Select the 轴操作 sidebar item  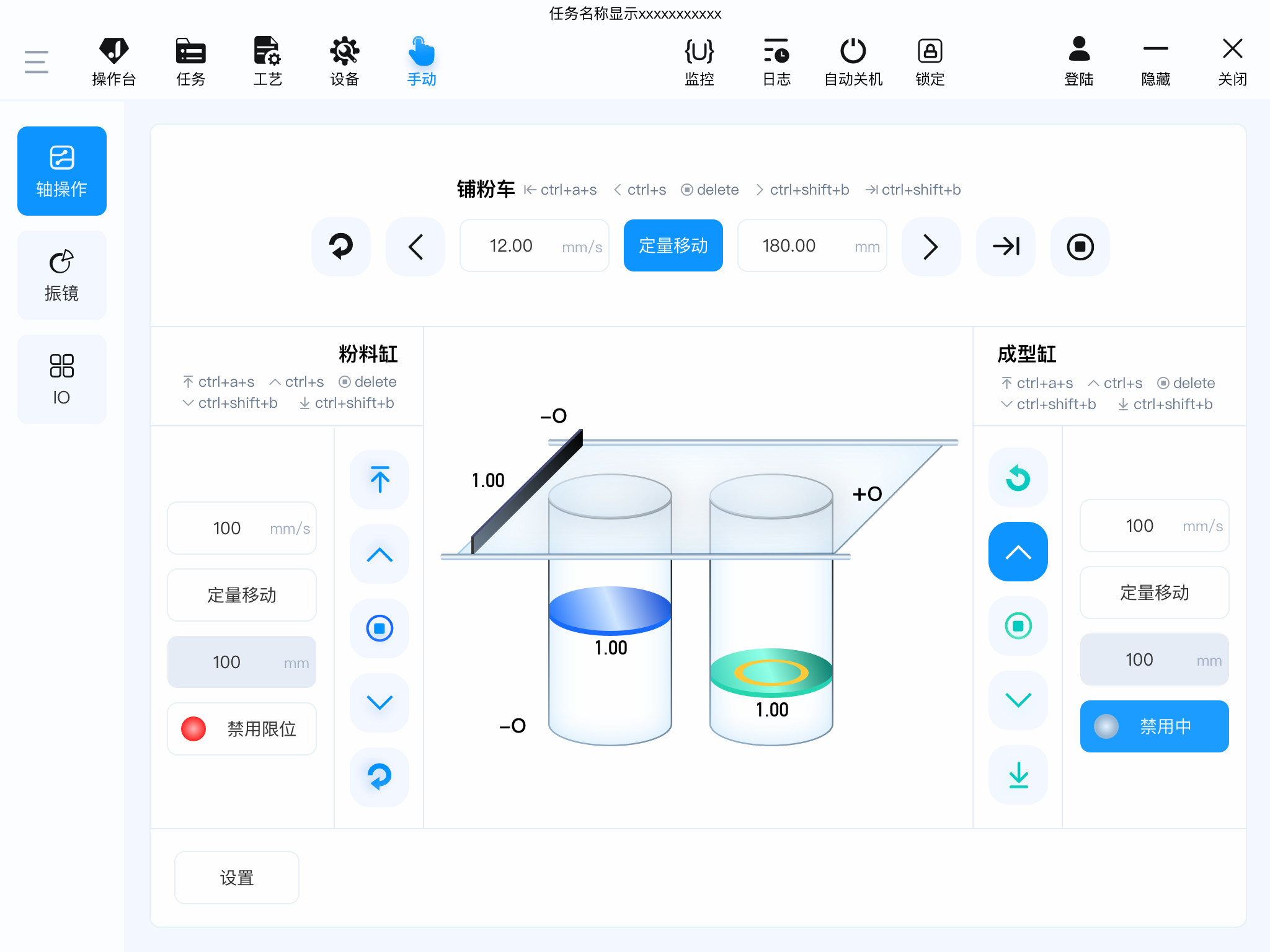click(x=62, y=171)
